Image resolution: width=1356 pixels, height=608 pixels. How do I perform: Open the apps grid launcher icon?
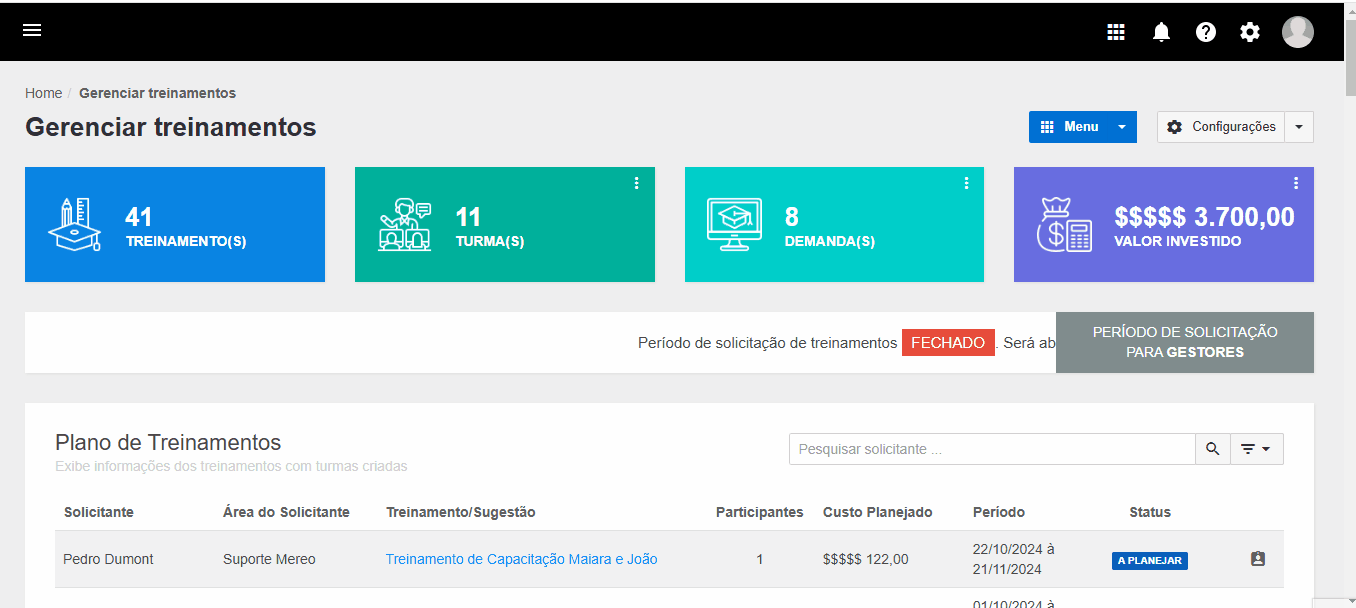click(x=1116, y=31)
